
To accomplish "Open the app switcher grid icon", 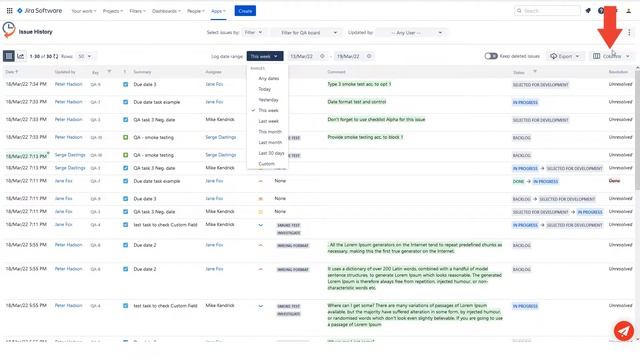I will click(9, 11).
